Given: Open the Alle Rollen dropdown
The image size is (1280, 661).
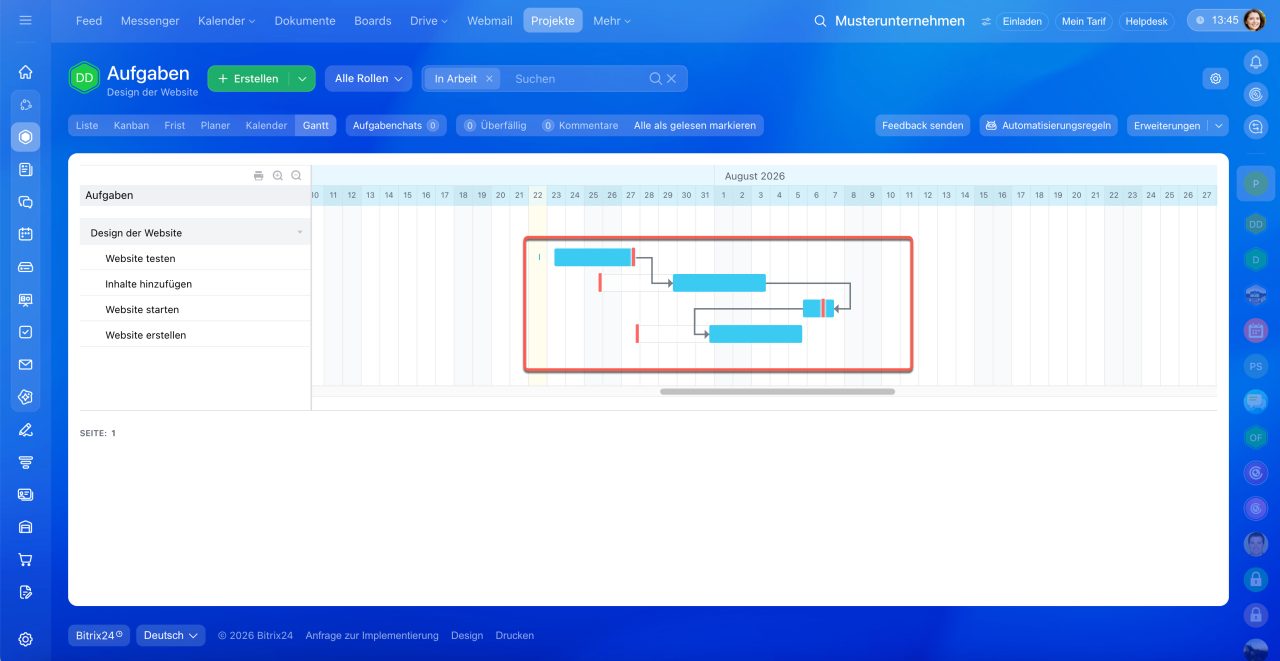Looking at the screenshot, I should pos(368,79).
